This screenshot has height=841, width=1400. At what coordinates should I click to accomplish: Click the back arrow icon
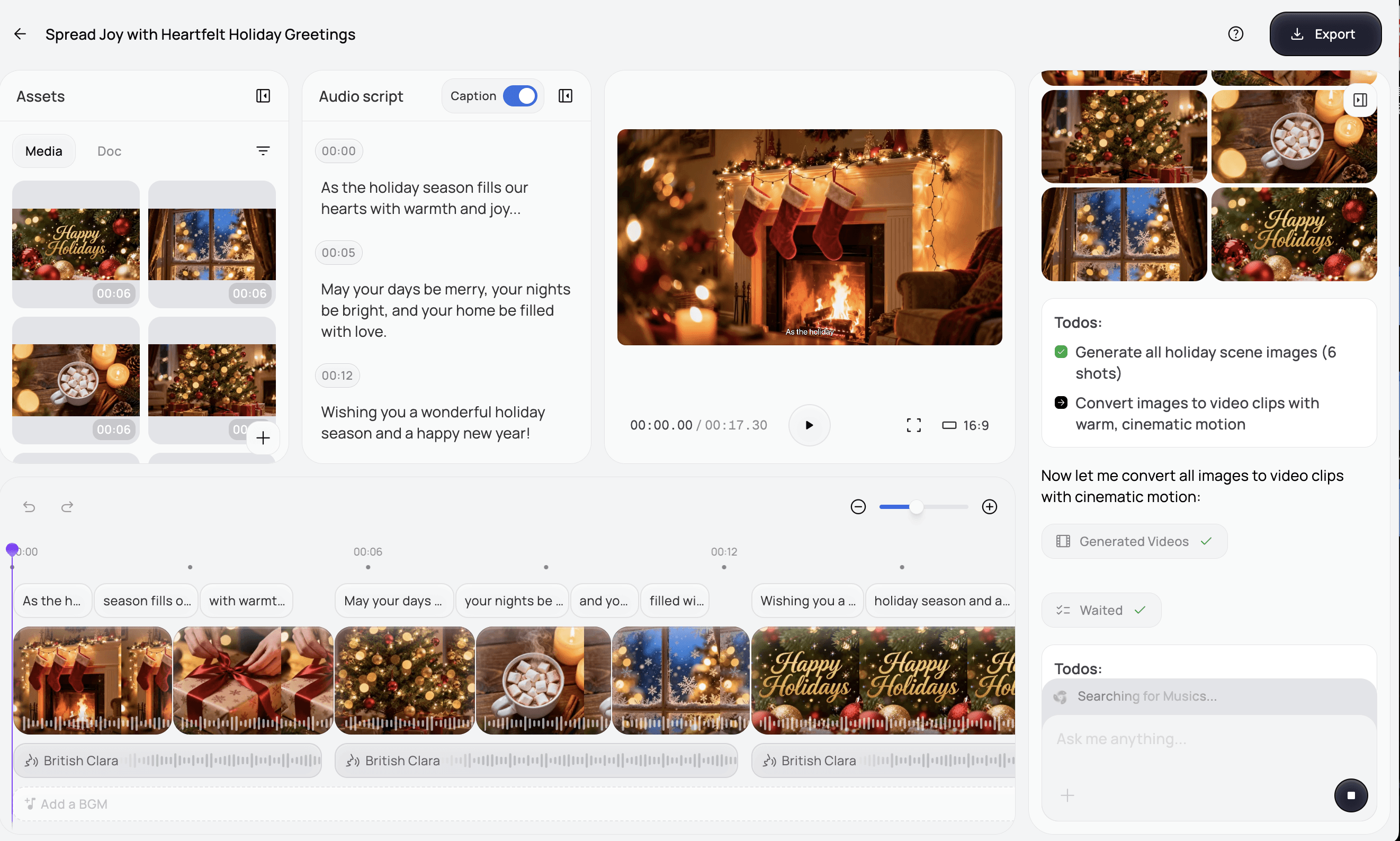tap(20, 34)
